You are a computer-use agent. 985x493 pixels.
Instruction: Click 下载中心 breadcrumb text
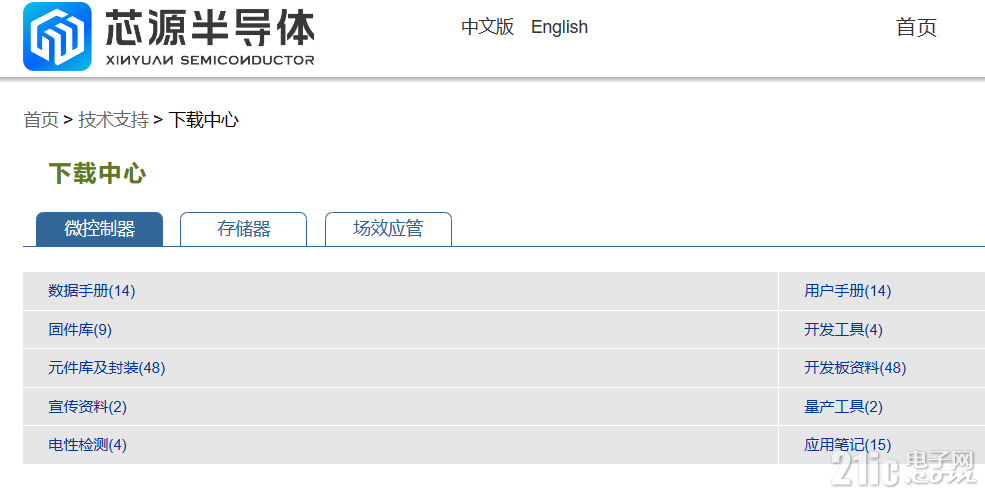coord(204,119)
